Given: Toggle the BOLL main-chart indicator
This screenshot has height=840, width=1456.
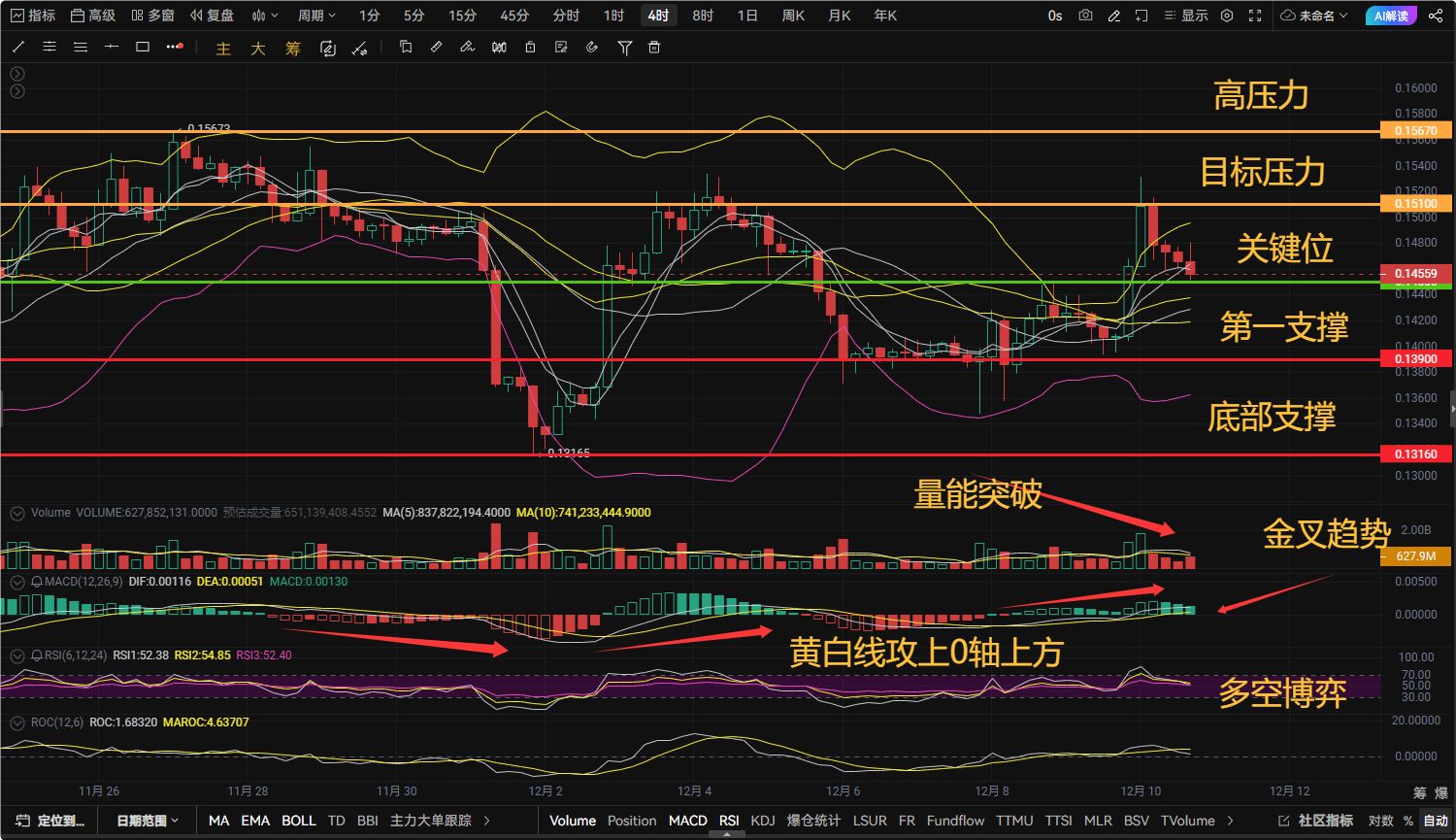Looking at the screenshot, I should click(299, 821).
